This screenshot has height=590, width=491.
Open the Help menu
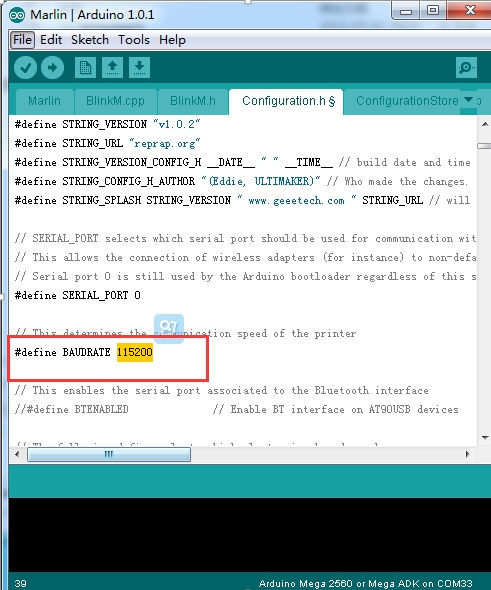[172, 40]
